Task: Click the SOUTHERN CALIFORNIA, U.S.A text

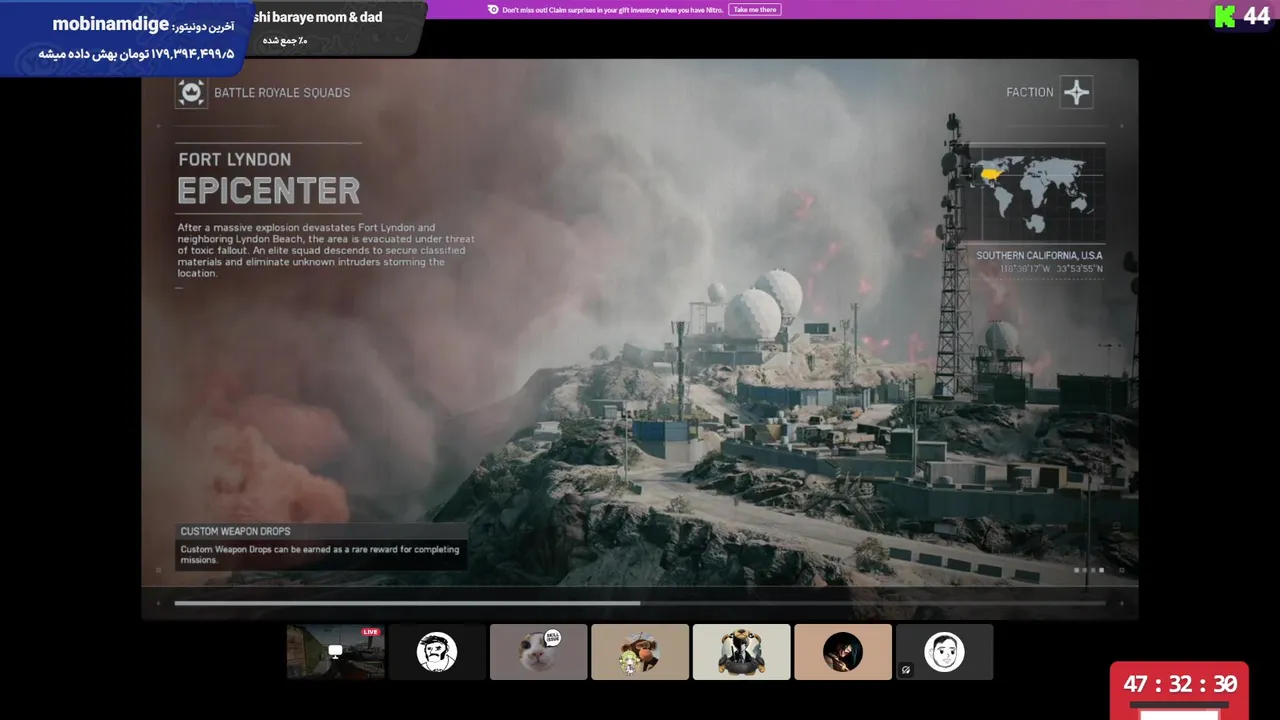Action: [x=1040, y=256]
